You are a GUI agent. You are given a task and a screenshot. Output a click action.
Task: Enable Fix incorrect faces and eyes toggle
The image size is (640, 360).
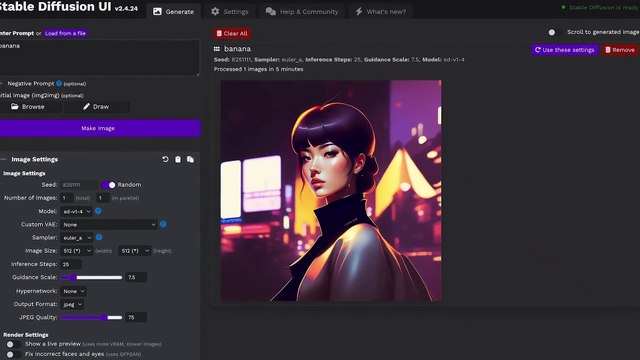tap(13, 354)
